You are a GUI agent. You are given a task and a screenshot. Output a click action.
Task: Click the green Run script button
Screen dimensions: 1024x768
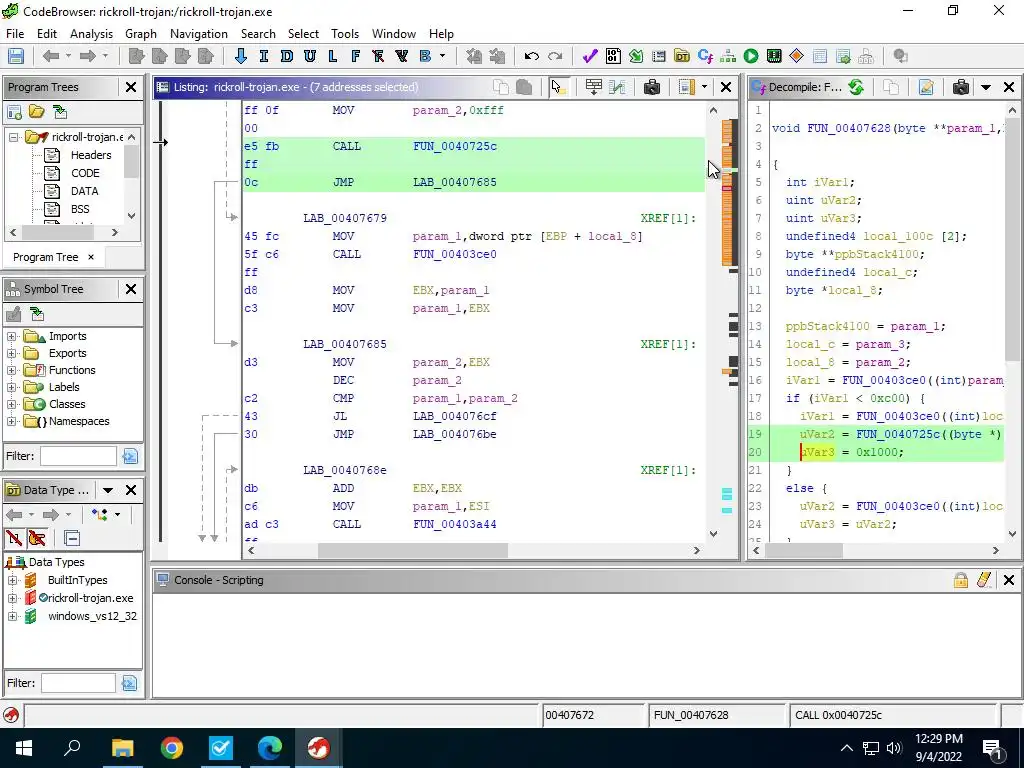750,57
